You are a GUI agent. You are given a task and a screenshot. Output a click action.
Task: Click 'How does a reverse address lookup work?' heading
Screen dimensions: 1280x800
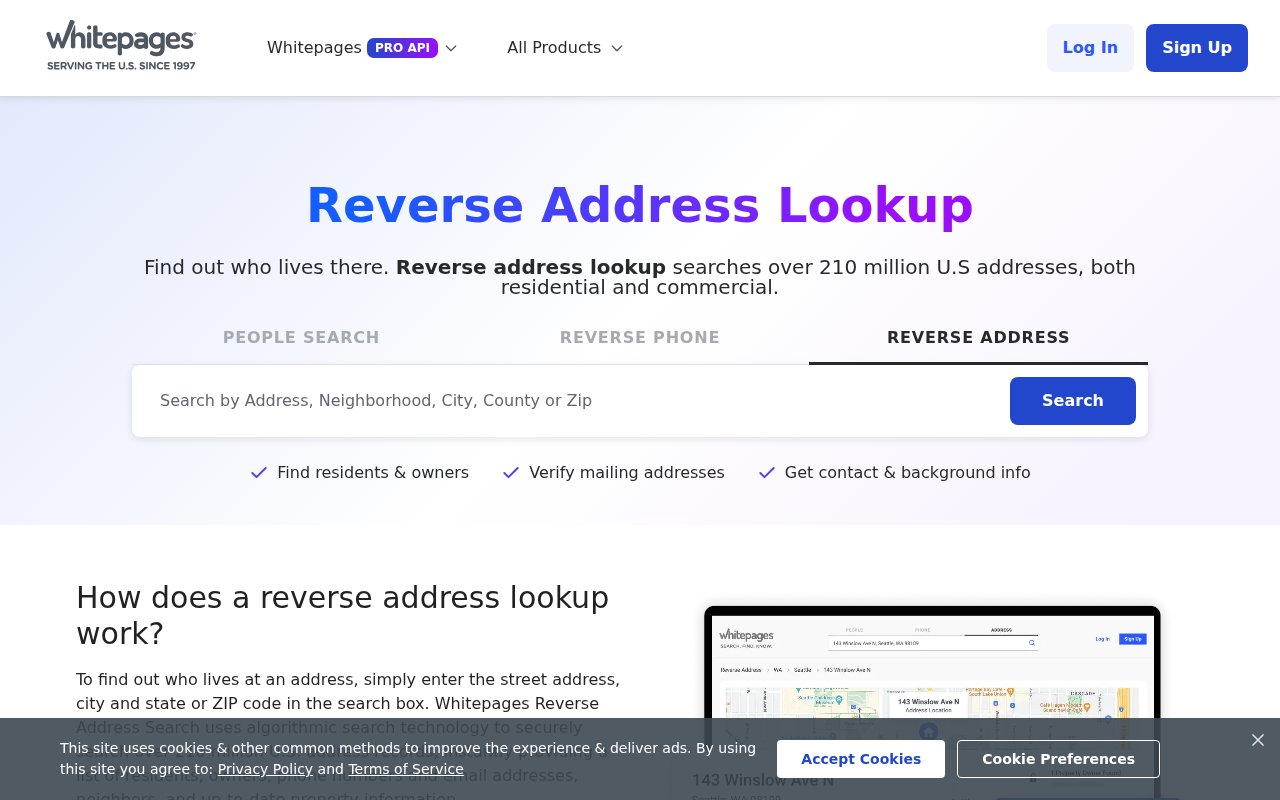point(343,615)
